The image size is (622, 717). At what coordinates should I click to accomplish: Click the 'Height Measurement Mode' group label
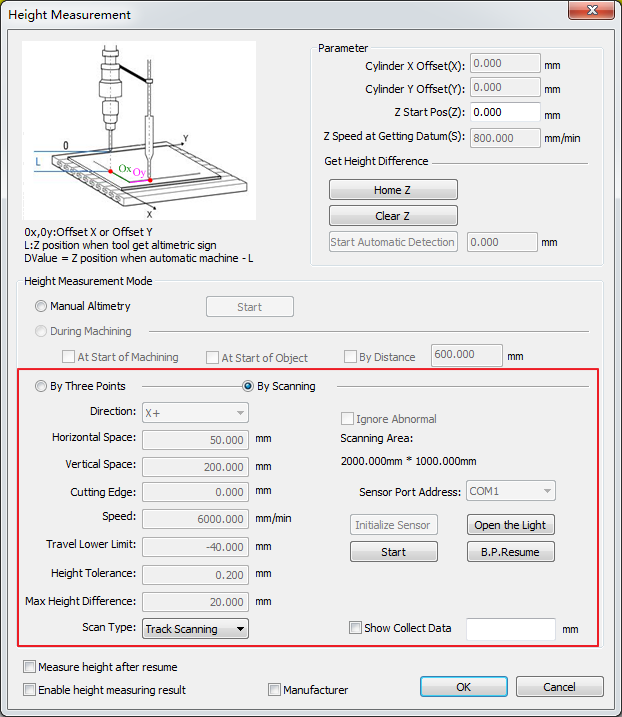(x=88, y=281)
